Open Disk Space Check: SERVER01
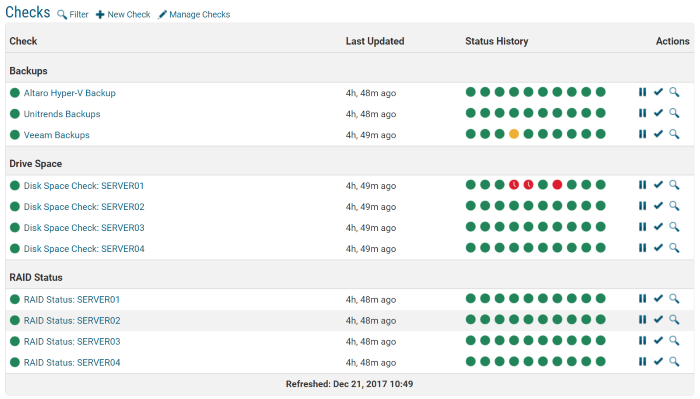 pyautogui.click(x=84, y=186)
